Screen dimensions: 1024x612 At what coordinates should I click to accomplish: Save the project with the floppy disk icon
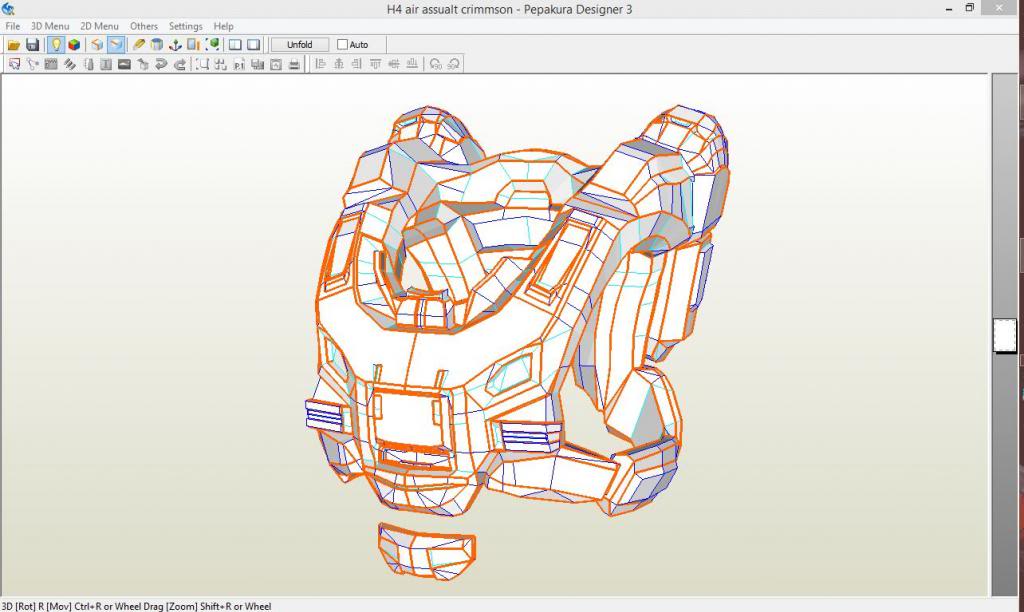point(32,44)
